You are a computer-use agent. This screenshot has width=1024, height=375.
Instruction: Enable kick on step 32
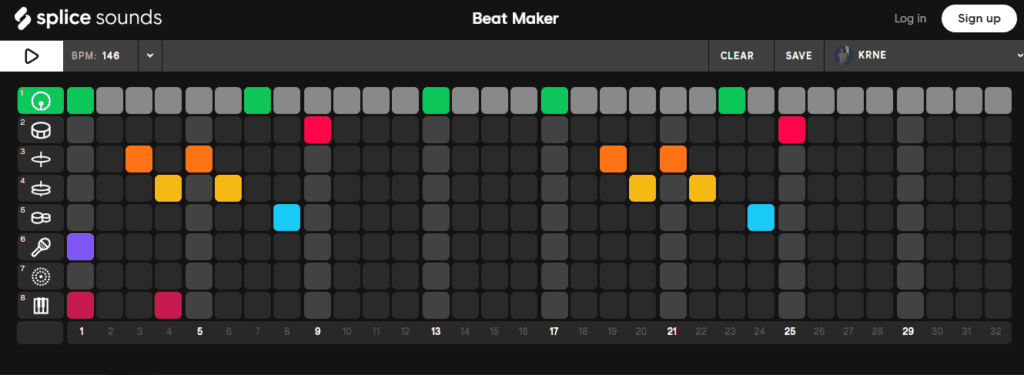998,101
